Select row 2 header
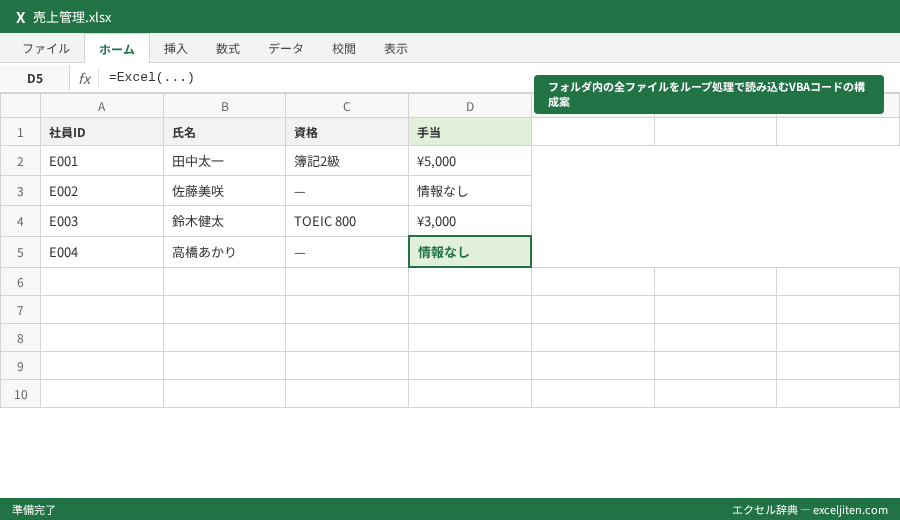 pos(20,161)
